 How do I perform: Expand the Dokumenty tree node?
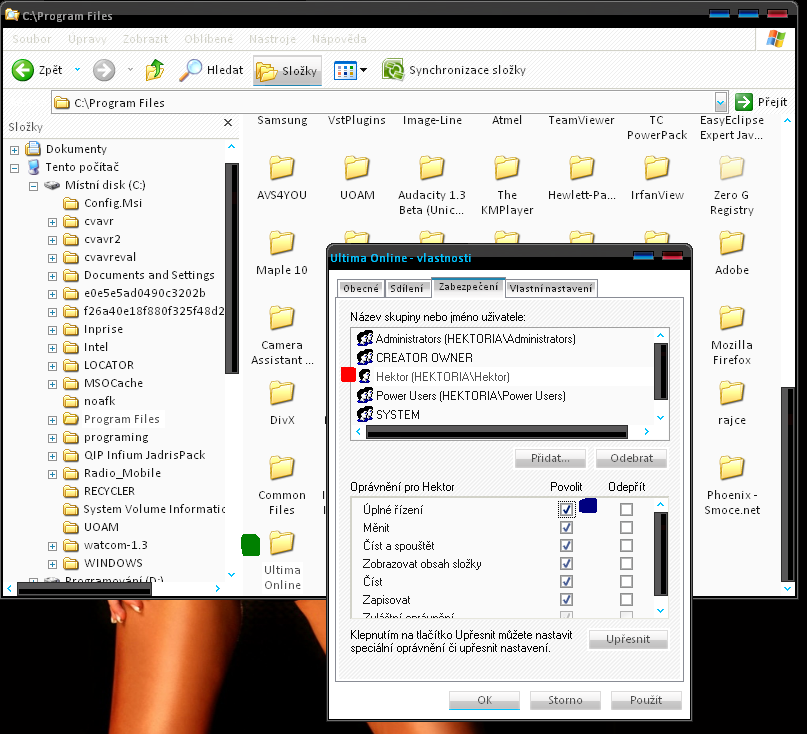click(14, 150)
